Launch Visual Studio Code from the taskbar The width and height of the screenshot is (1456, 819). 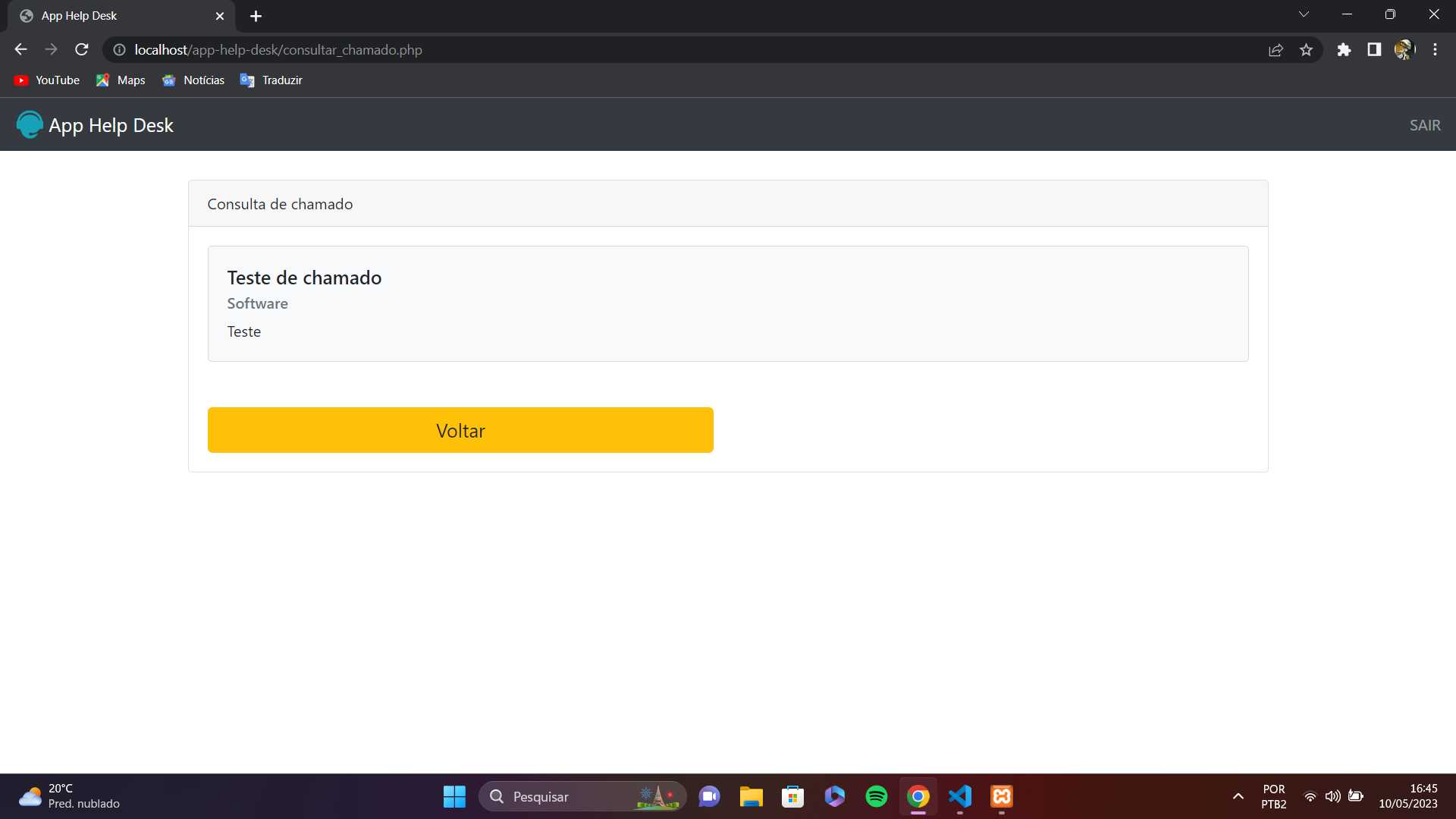[959, 796]
